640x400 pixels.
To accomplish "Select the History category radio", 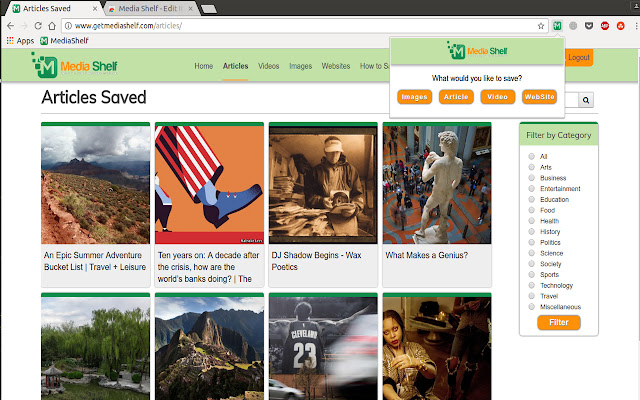I will (x=531, y=231).
